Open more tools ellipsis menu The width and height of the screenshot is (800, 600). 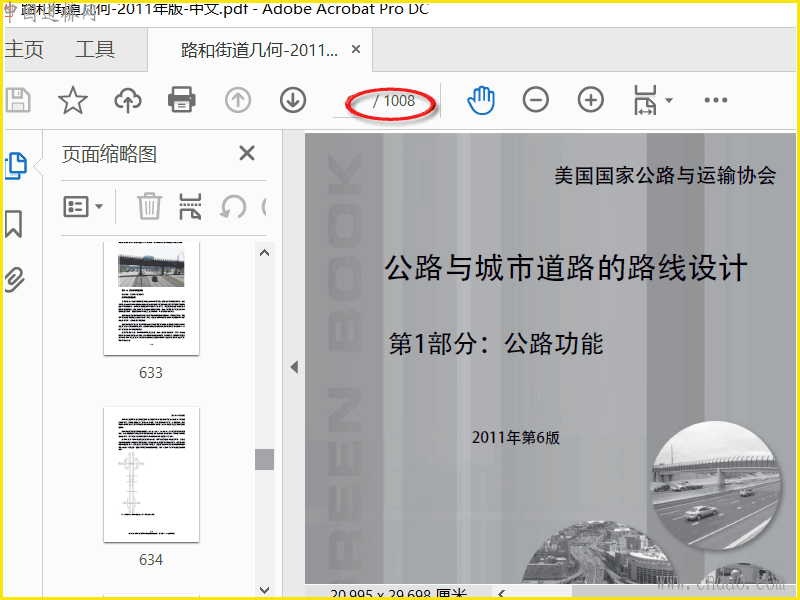click(x=716, y=100)
